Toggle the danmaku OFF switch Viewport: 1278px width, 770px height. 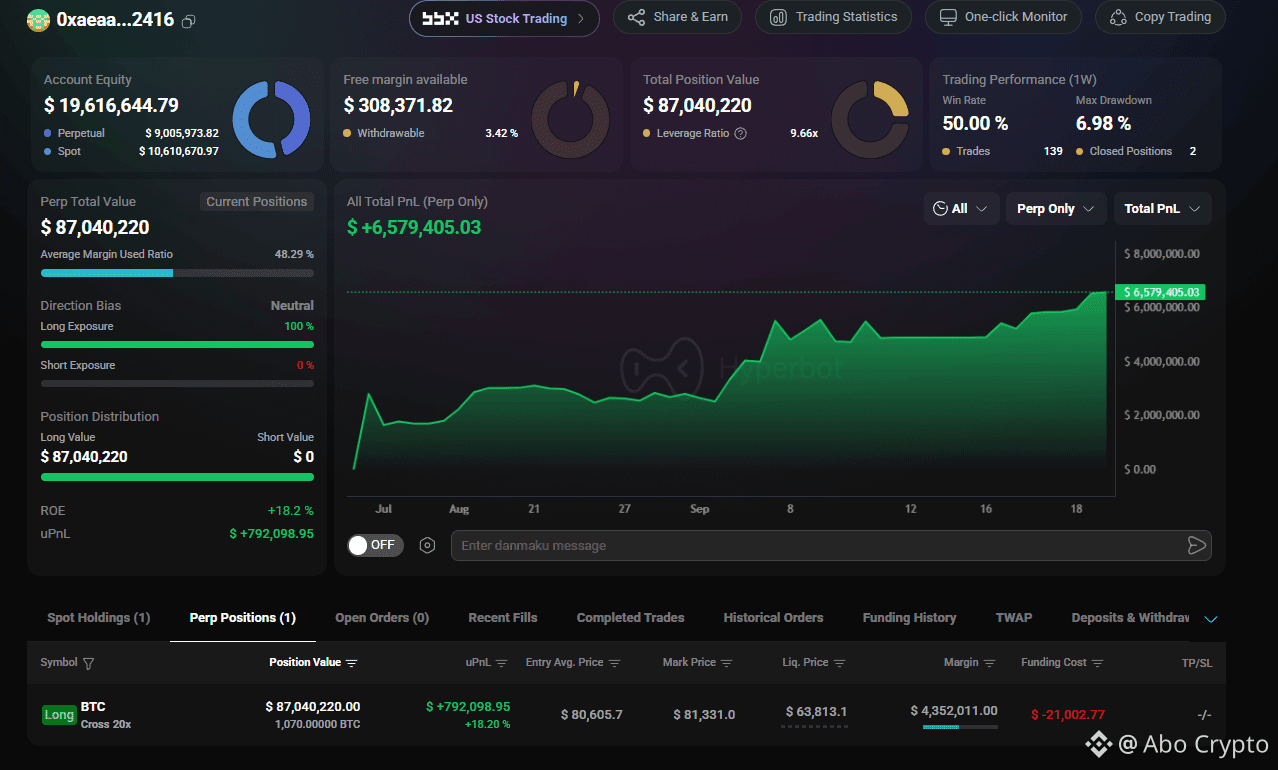pyautogui.click(x=375, y=545)
